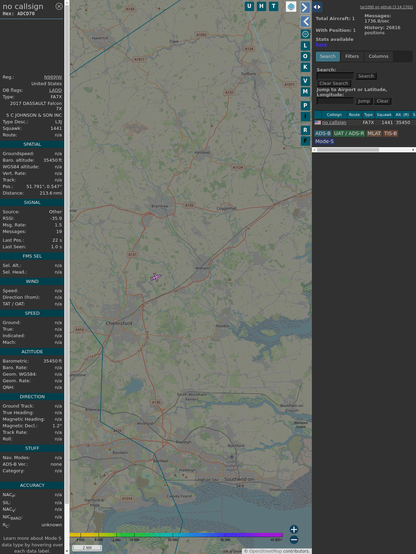This screenshot has height=554, width=416.
Task: Toggle the UAT / ADS-R source legend
Action: pos(349,133)
